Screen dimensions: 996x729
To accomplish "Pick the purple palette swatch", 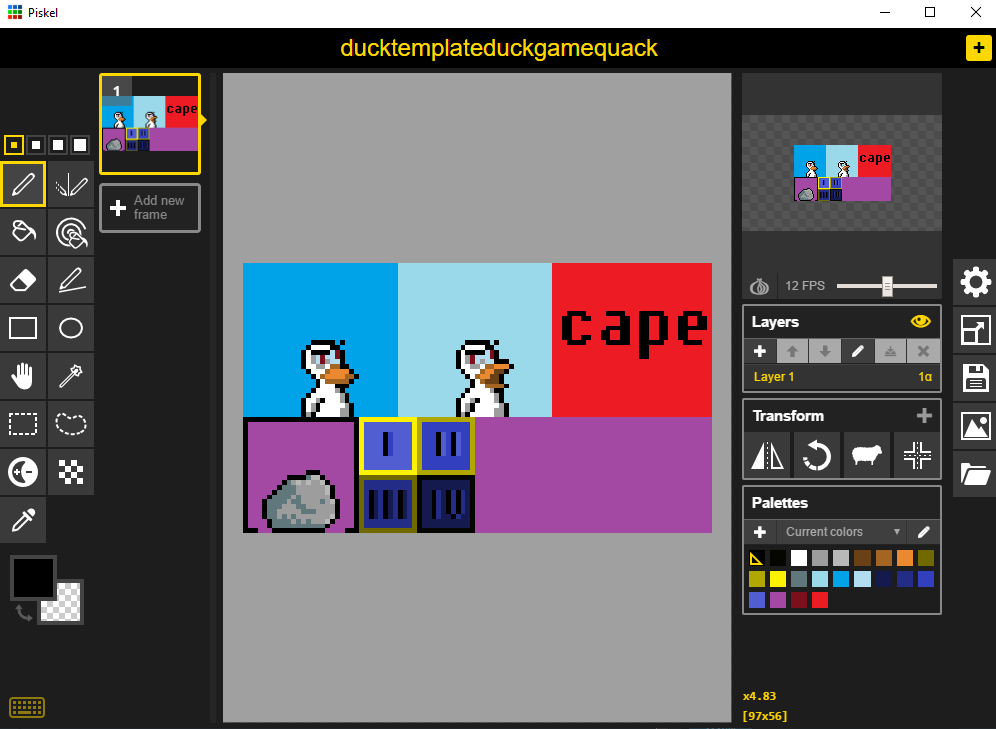I will [778, 600].
